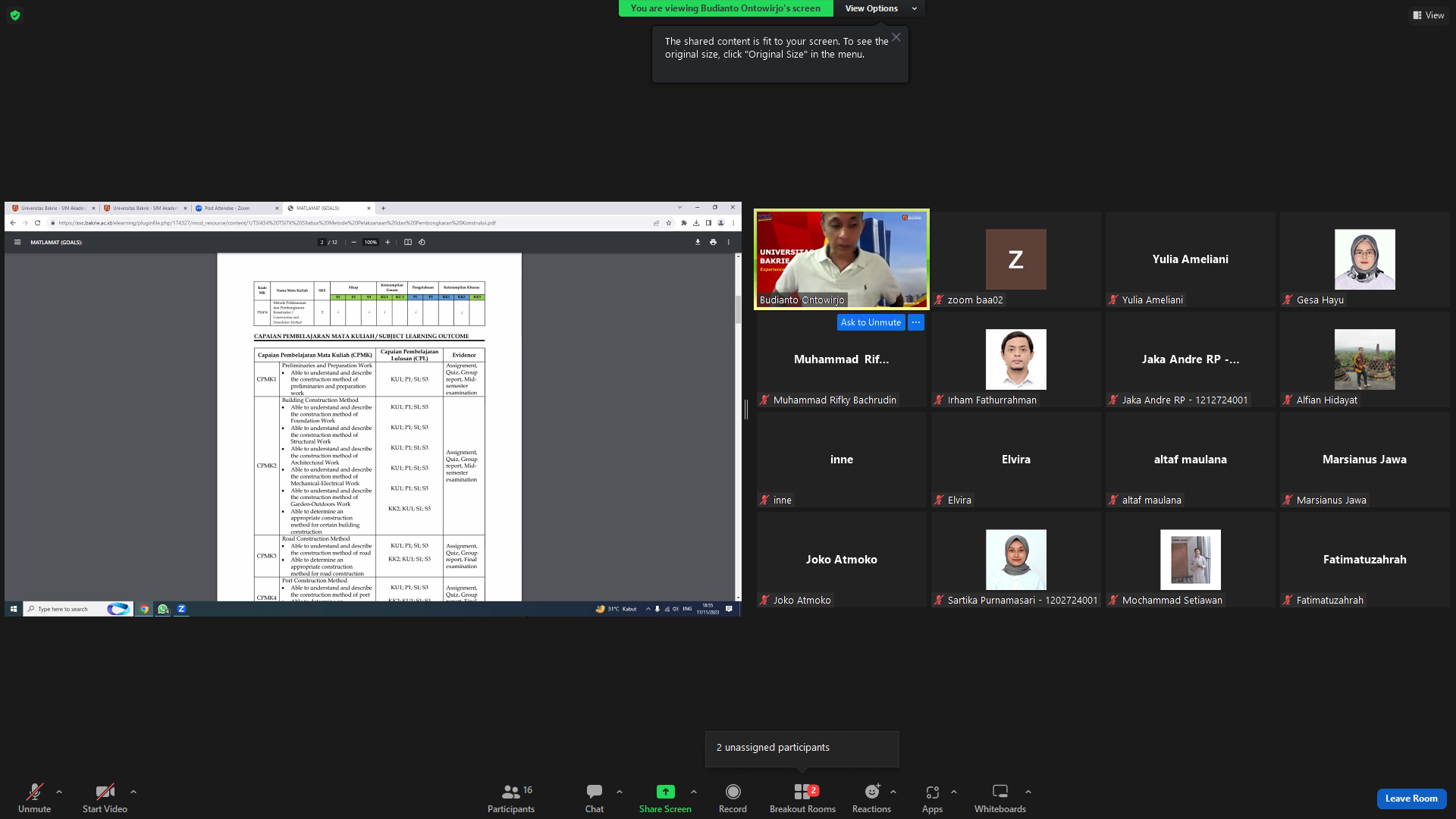Screen dimensions: 1456x819
Task: Select Sartika Purnamasari's profile picture
Action: click(x=1016, y=560)
